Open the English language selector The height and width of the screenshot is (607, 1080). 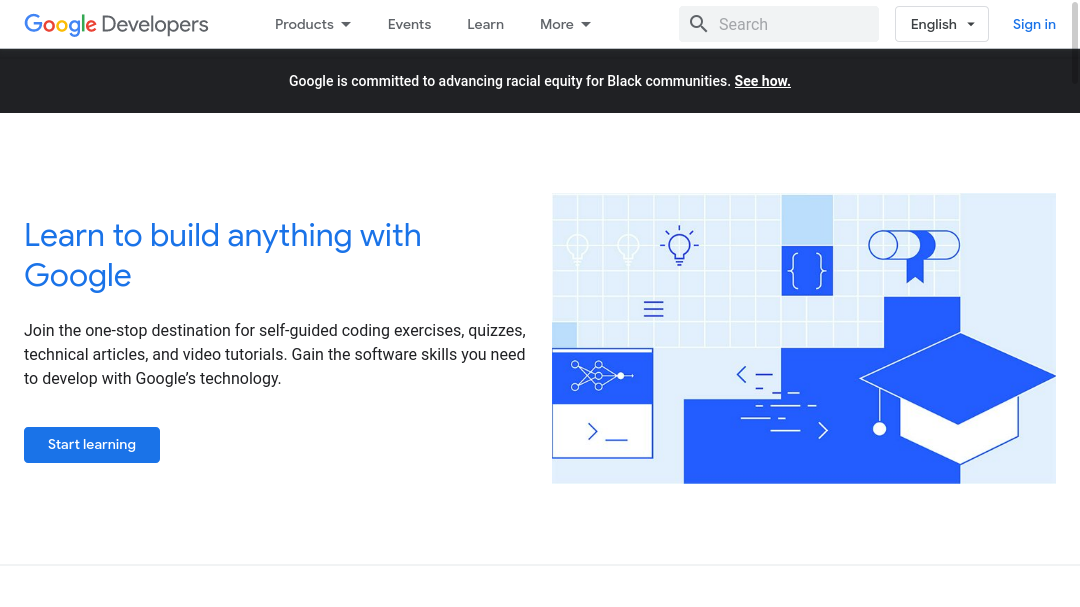[941, 24]
